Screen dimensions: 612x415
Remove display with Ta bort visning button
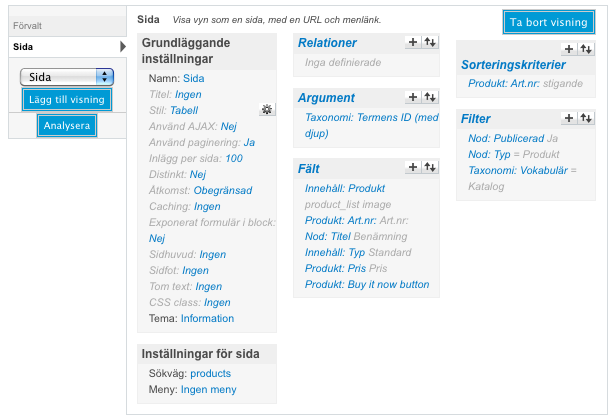pyautogui.click(x=549, y=22)
